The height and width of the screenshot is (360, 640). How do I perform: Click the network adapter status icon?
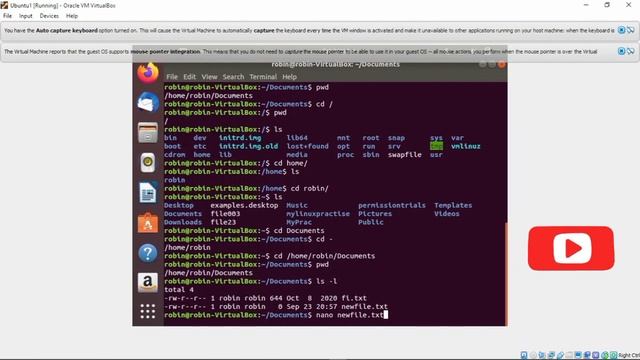[x=551, y=355]
